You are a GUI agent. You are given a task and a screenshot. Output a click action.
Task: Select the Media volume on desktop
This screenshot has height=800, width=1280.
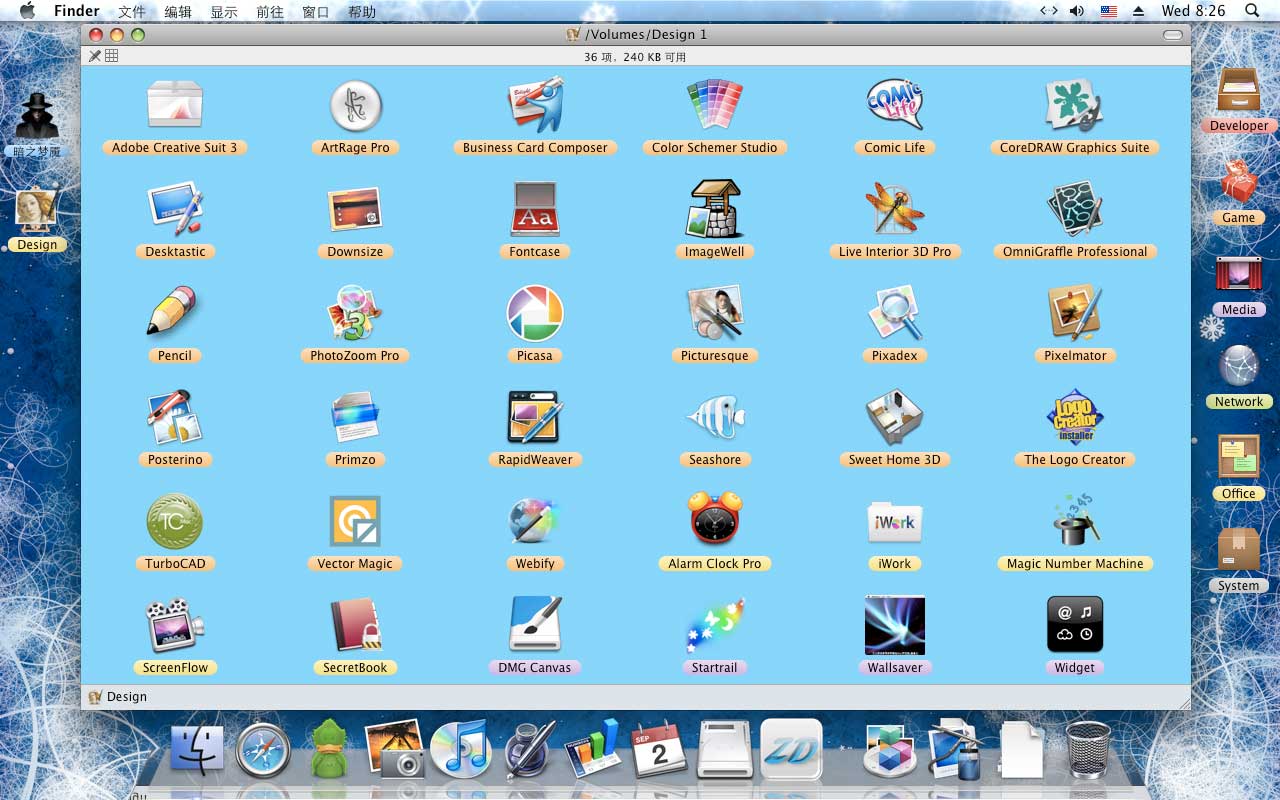(1238, 274)
